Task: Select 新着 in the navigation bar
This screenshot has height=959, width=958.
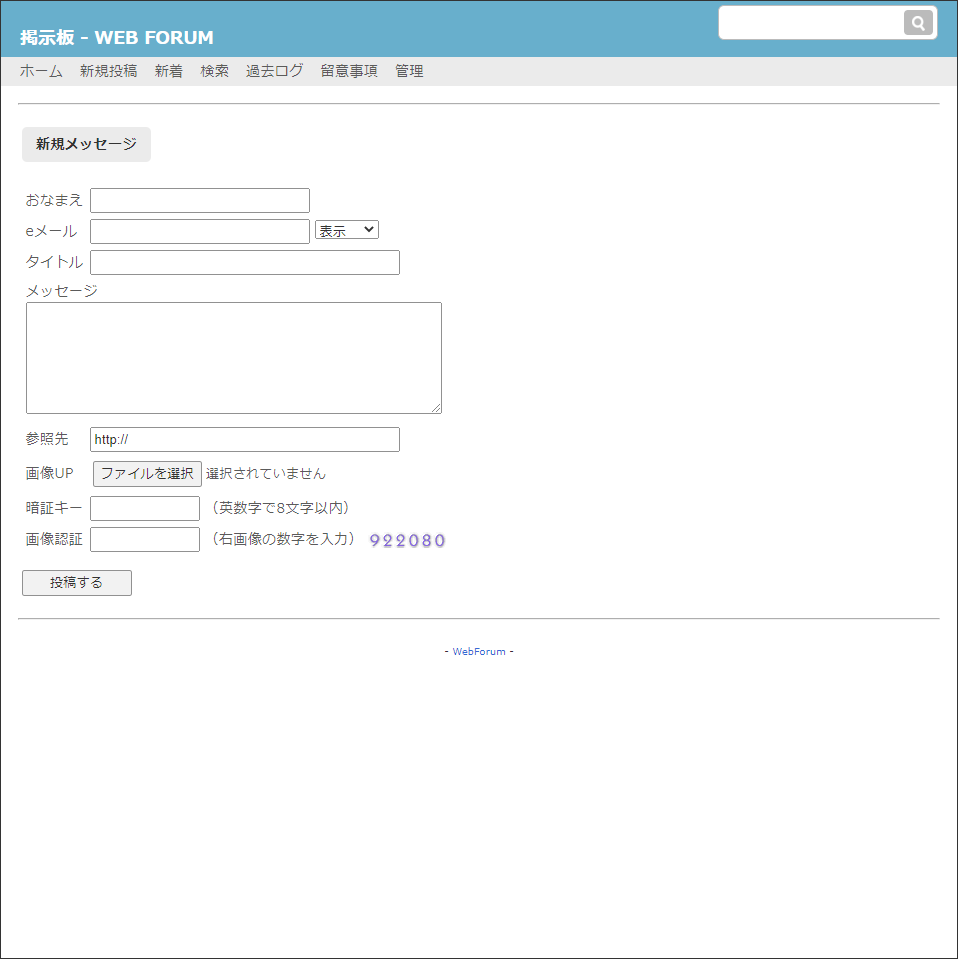Action: (168, 71)
